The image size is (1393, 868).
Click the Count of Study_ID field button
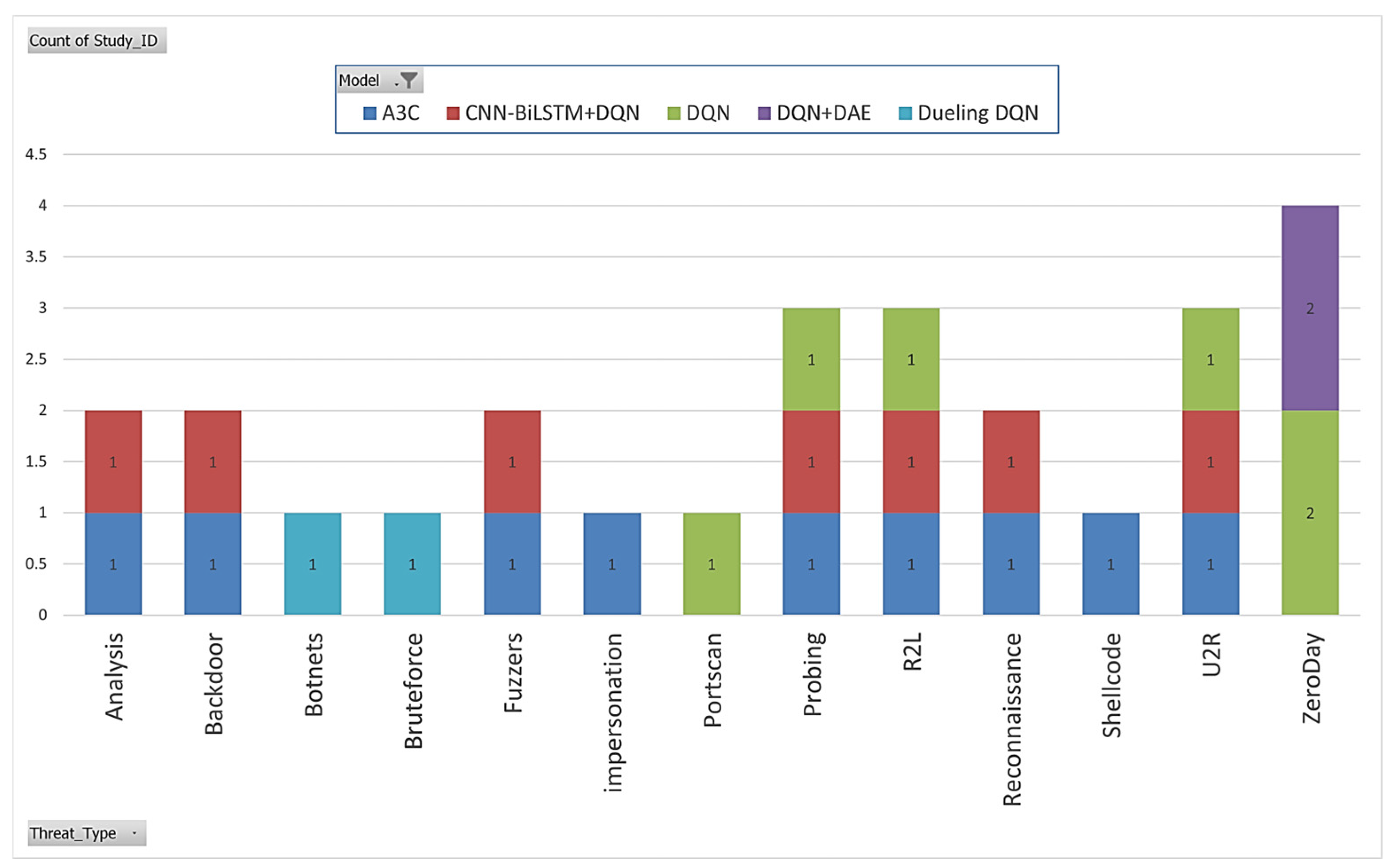(97, 41)
